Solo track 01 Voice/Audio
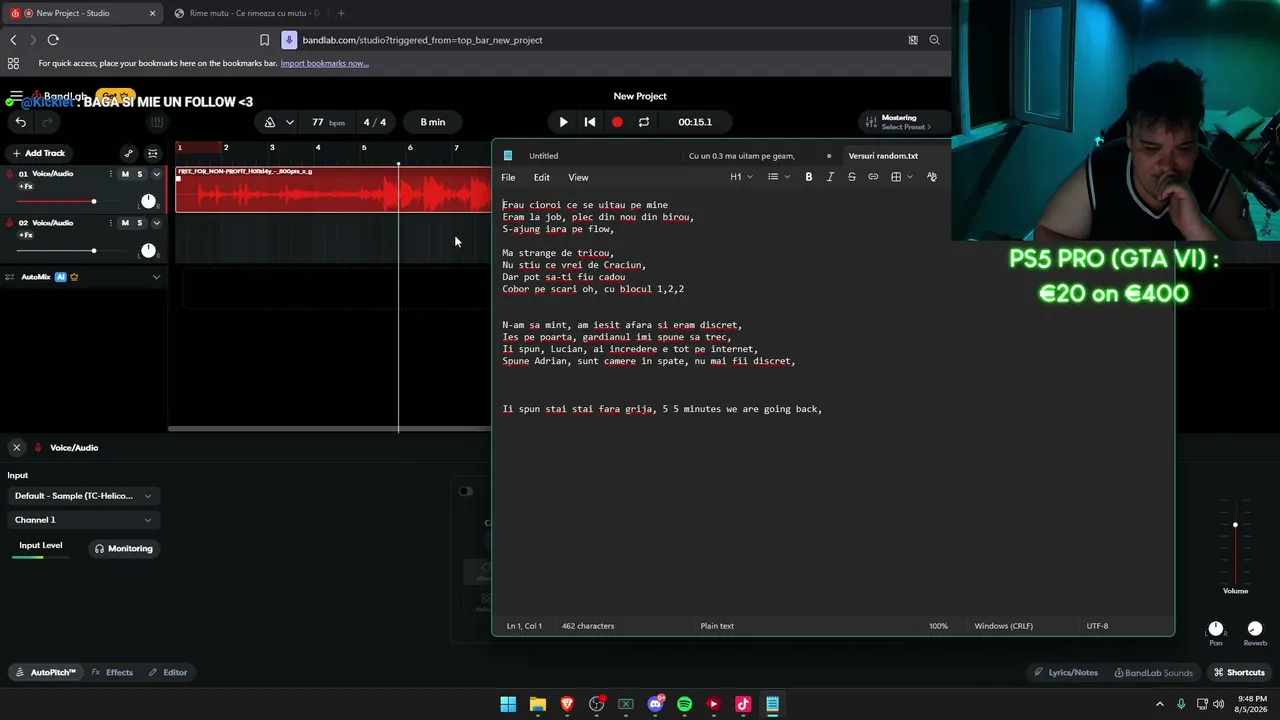Image resolution: width=1280 pixels, height=720 pixels. click(140, 174)
